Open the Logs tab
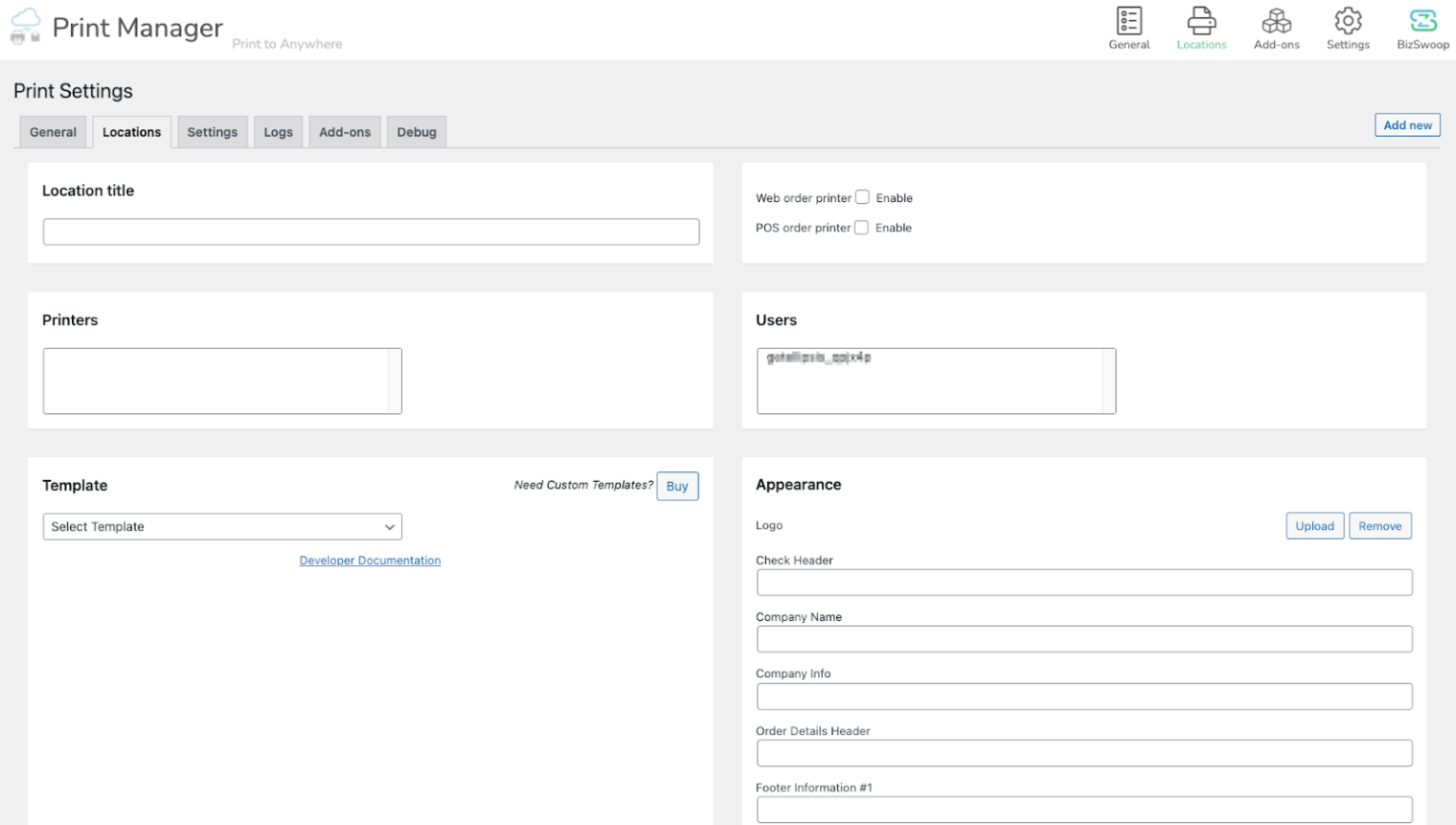Screen dimensions: 1456x825 tap(278, 132)
